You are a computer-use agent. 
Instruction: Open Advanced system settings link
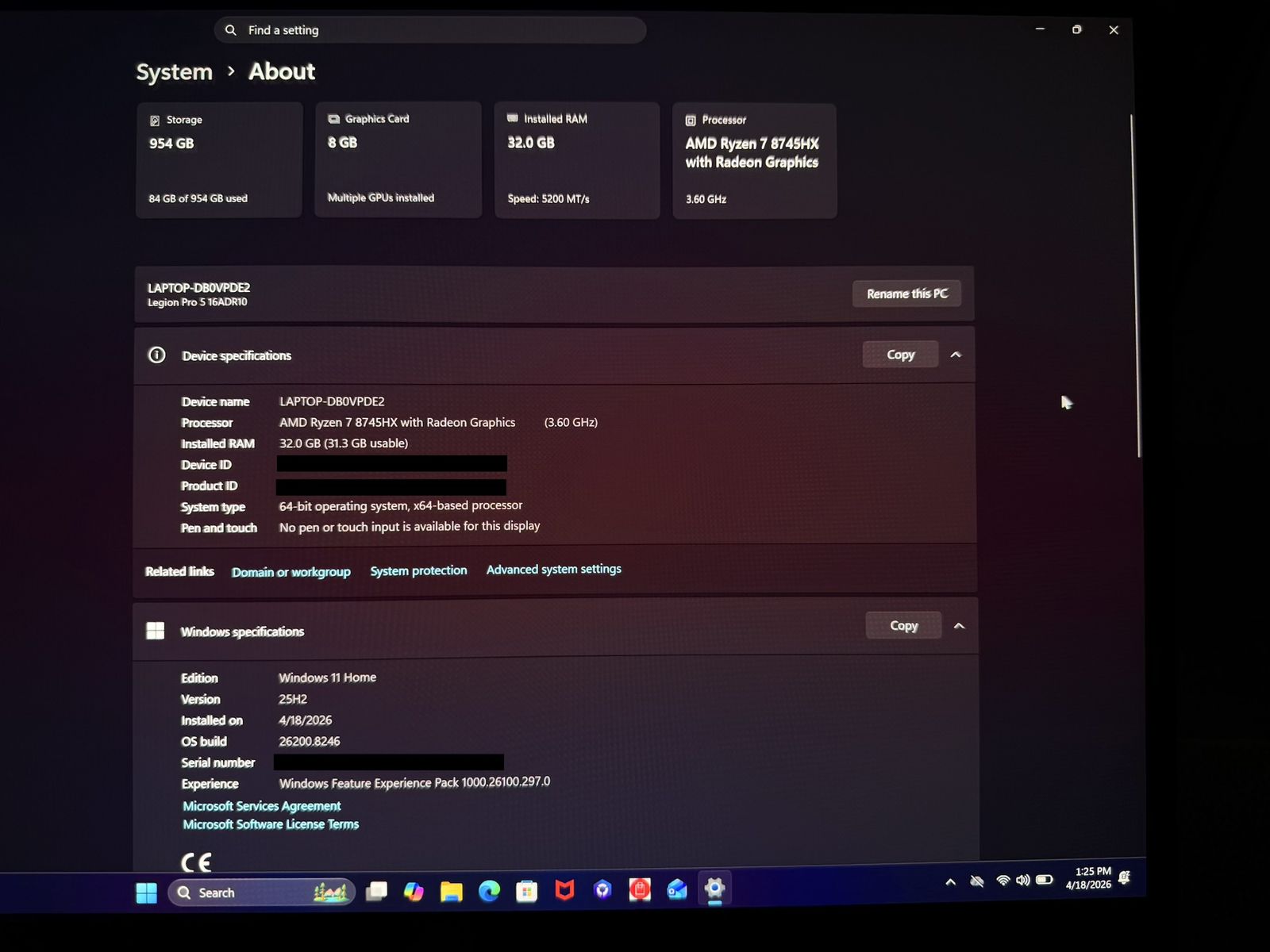[x=553, y=570]
